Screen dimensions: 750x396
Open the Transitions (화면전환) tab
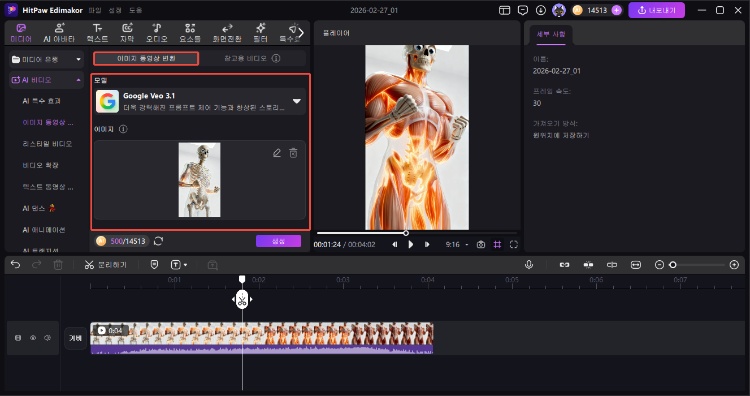[227, 33]
